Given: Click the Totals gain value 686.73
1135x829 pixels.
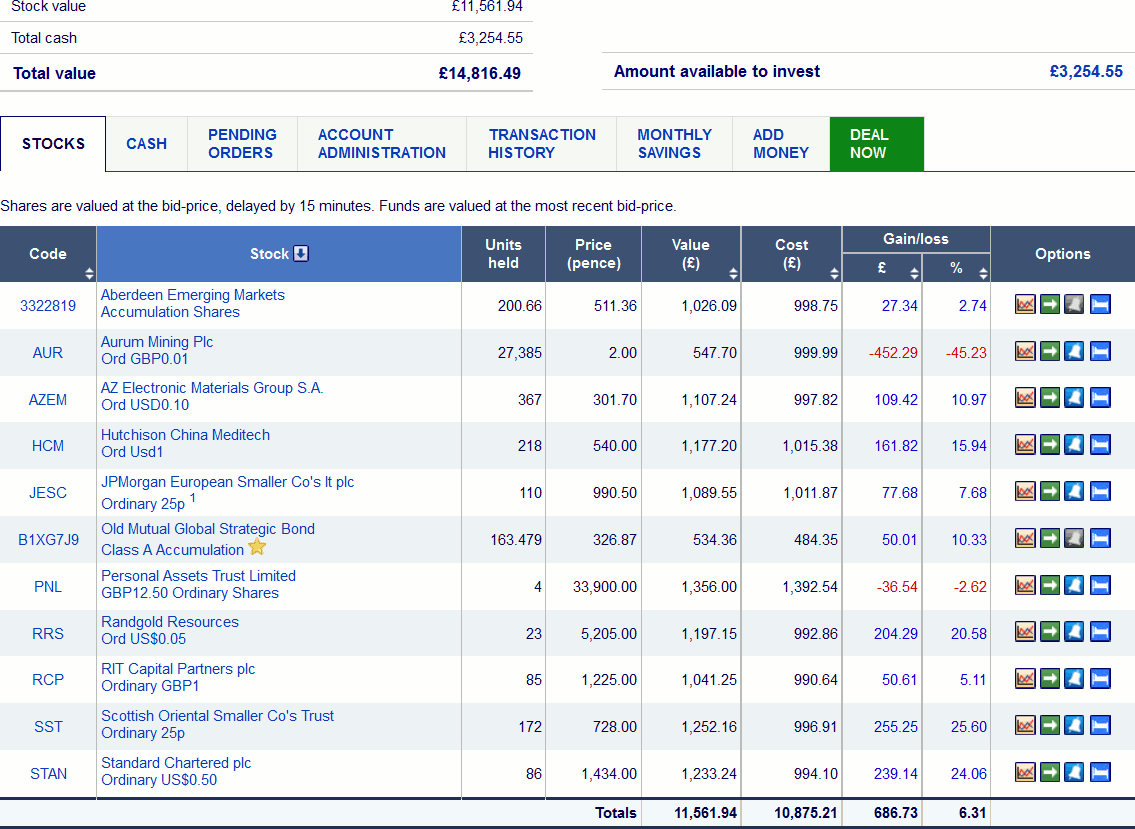Looking at the screenshot, I should 895,813.
